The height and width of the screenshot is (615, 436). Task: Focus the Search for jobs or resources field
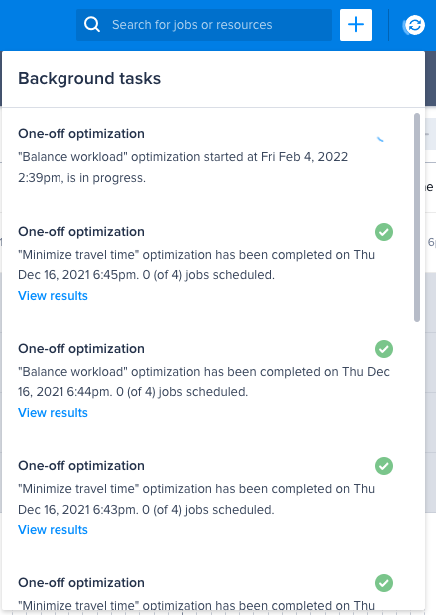click(204, 25)
